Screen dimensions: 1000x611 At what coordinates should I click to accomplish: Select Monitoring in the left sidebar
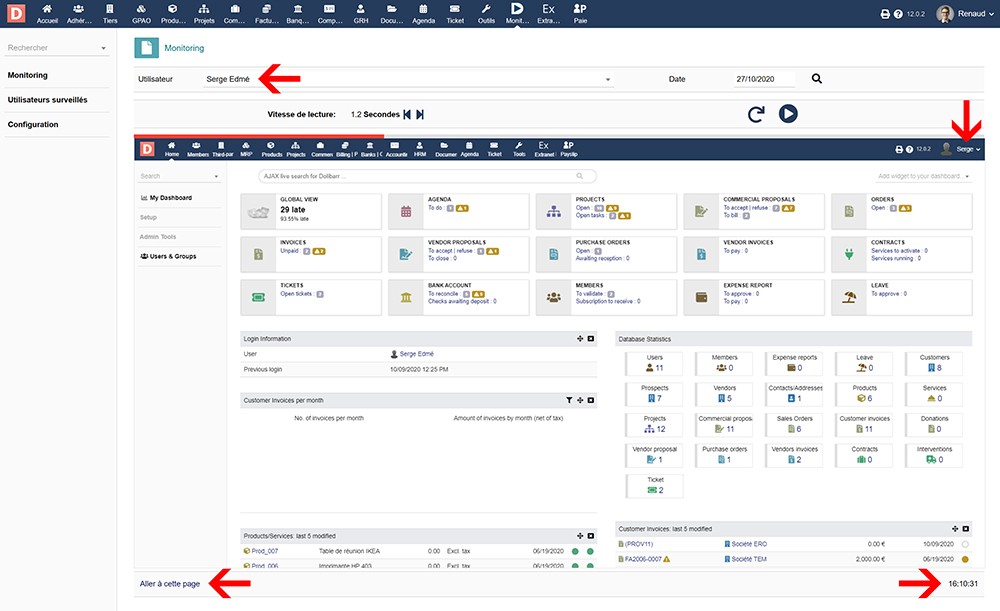[x=27, y=75]
